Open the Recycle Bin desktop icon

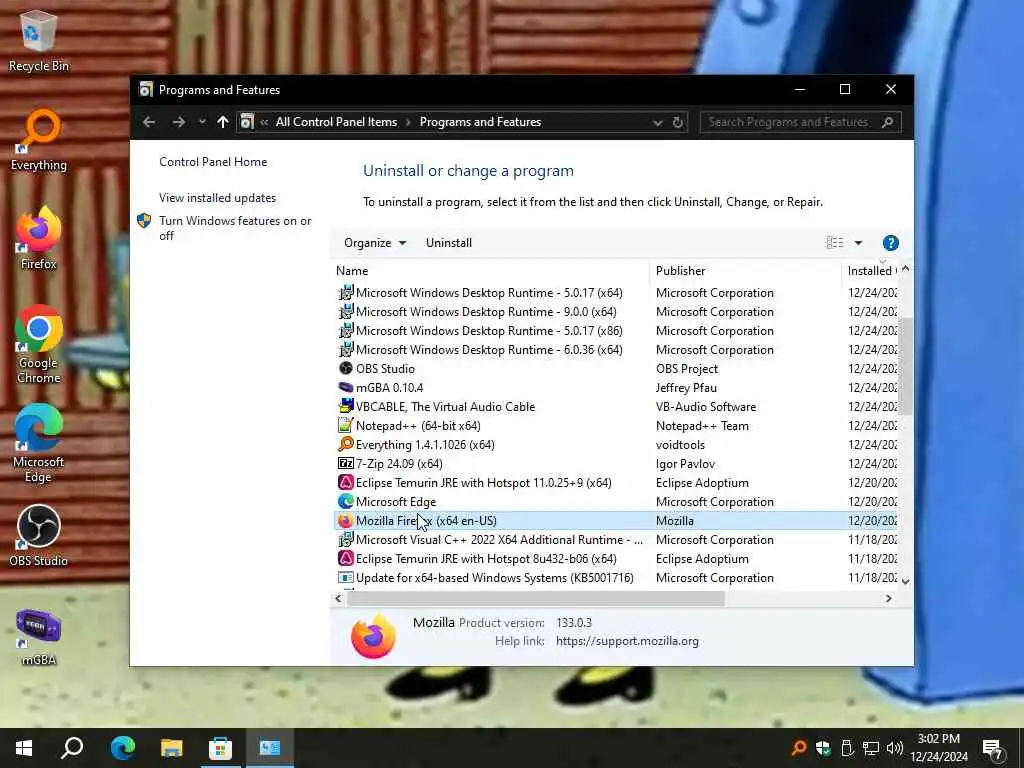click(39, 40)
